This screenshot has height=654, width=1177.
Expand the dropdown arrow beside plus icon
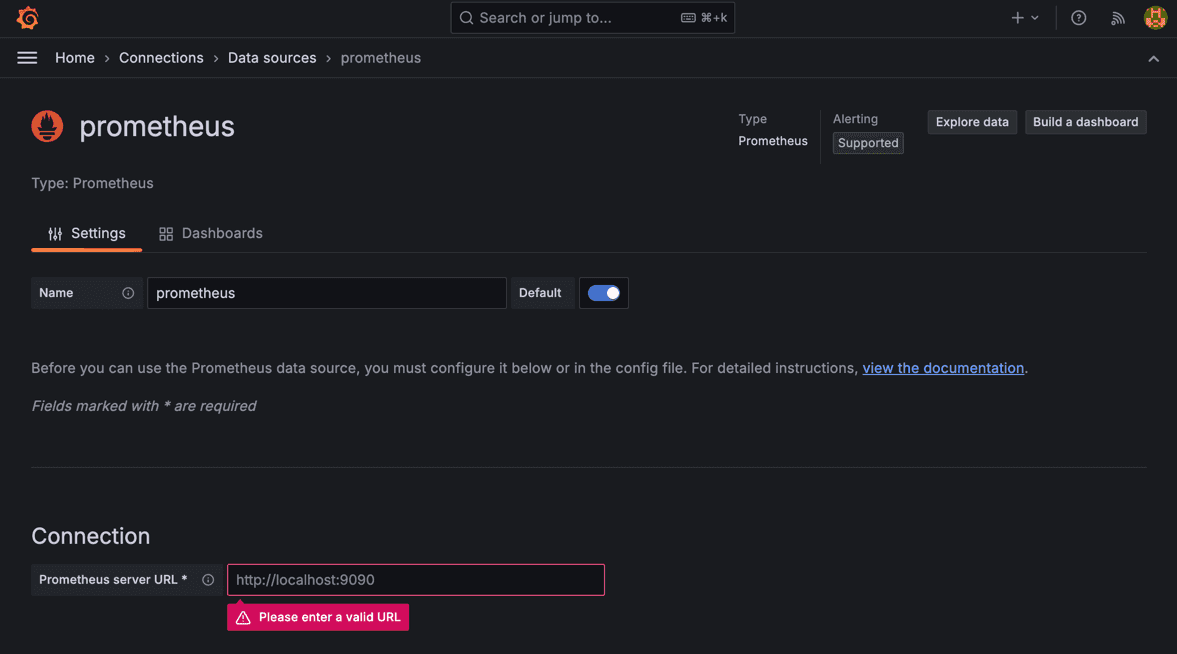1035,18
